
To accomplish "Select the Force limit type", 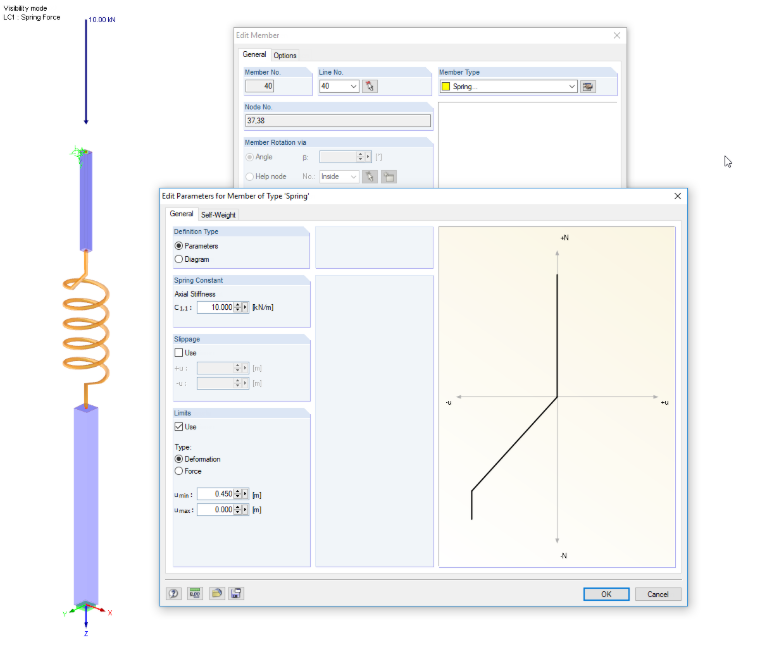I will pos(179,471).
